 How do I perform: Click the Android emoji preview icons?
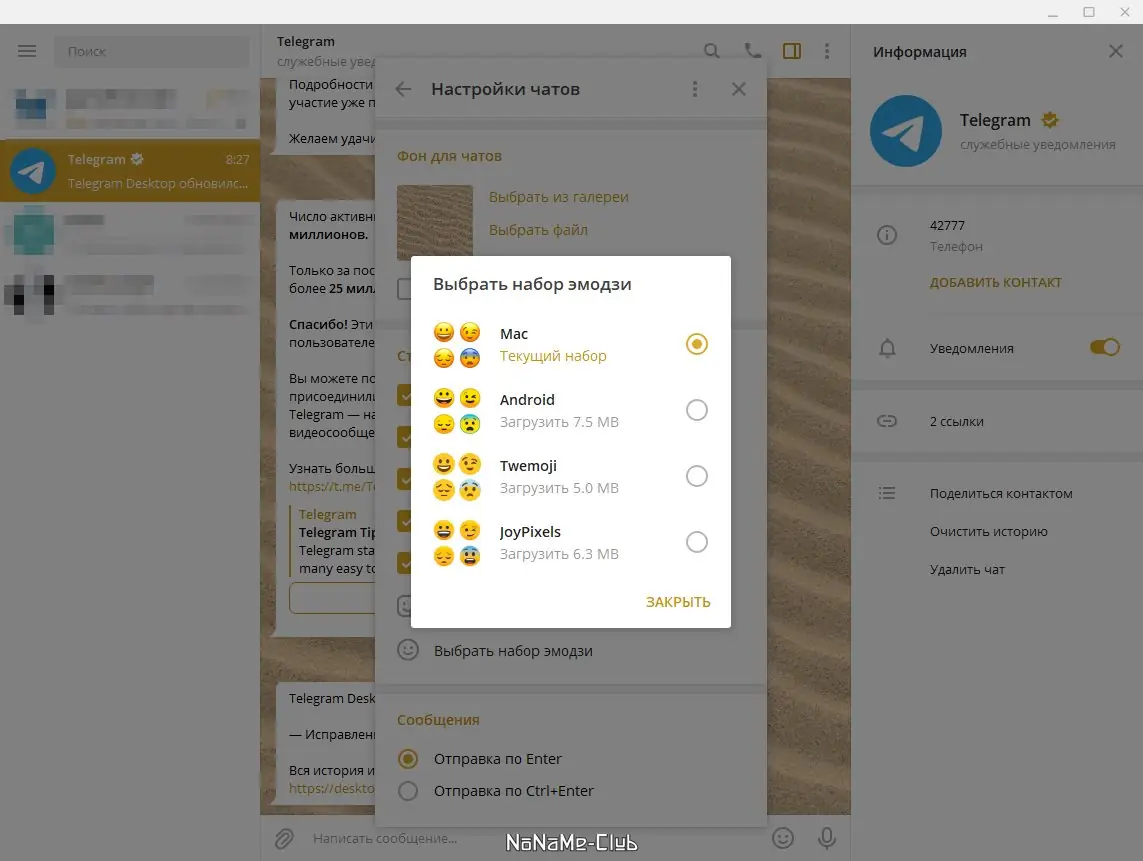click(457, 410)
